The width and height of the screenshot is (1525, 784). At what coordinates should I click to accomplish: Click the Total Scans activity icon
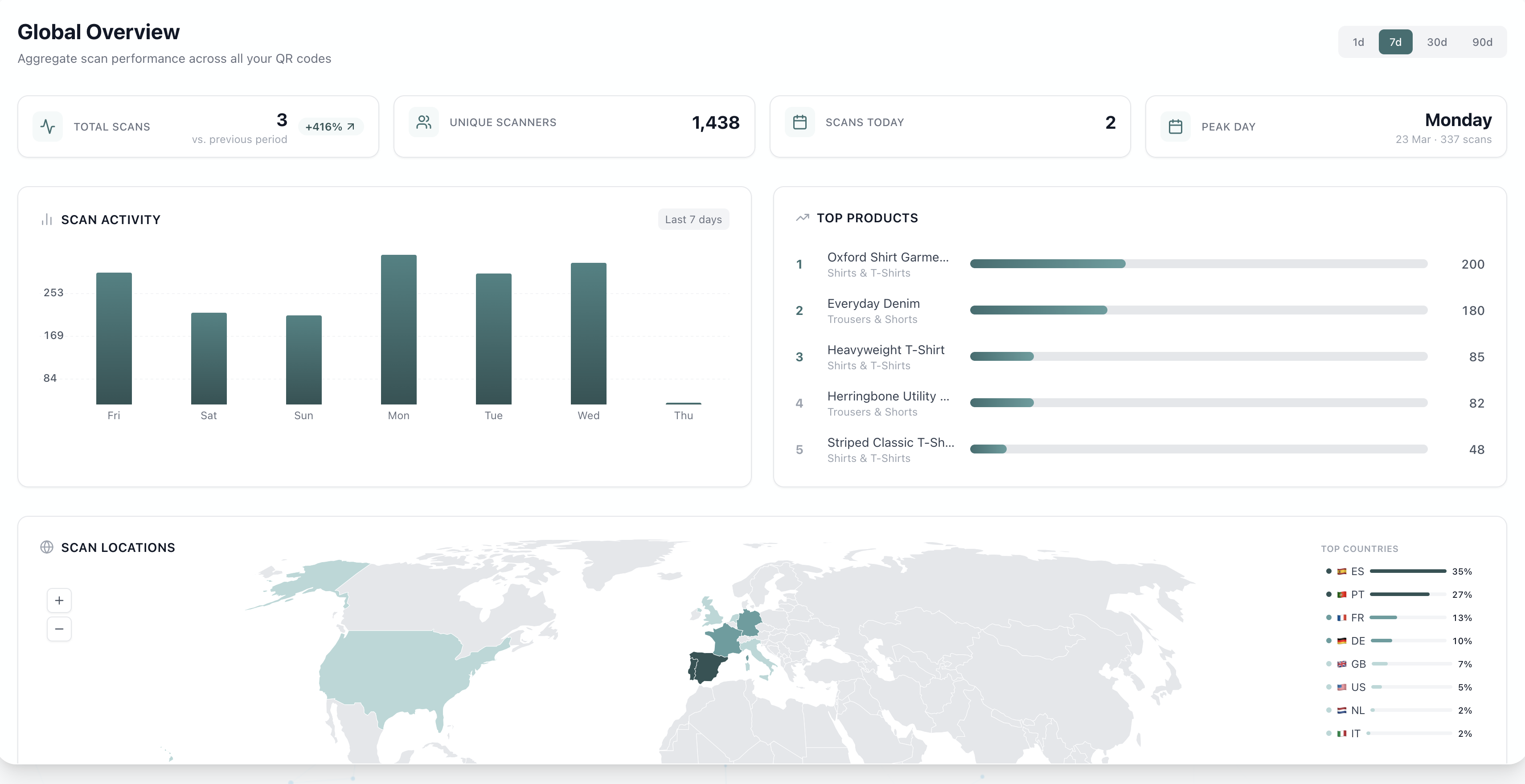(x=48, y=126)
